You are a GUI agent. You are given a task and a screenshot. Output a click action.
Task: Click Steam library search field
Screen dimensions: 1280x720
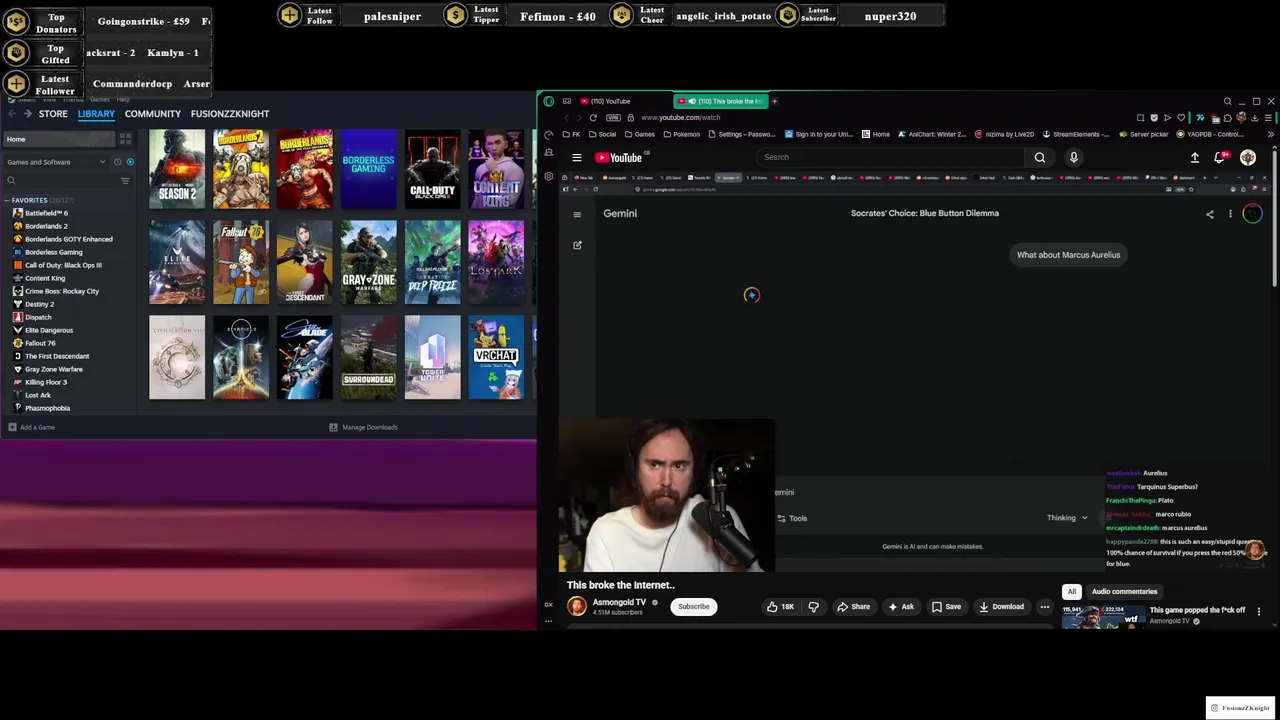pyautogui.click(x=60, y=181)
